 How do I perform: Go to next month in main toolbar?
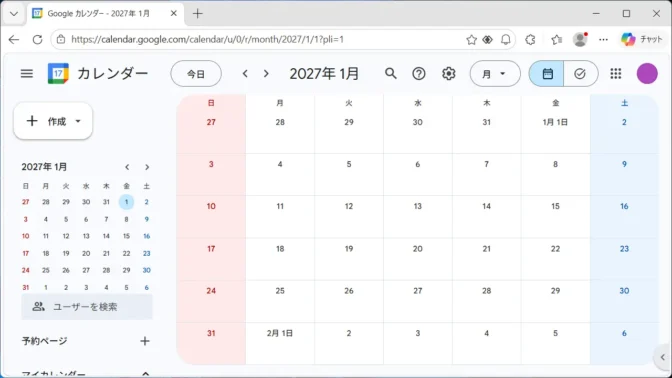(x=266, y=74)
